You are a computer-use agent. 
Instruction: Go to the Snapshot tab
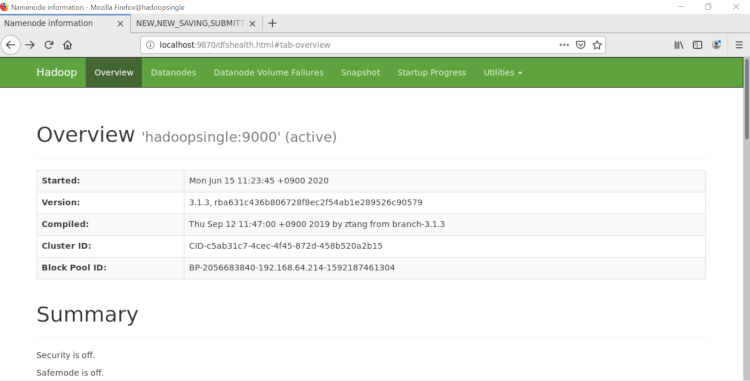coord(360,73)
